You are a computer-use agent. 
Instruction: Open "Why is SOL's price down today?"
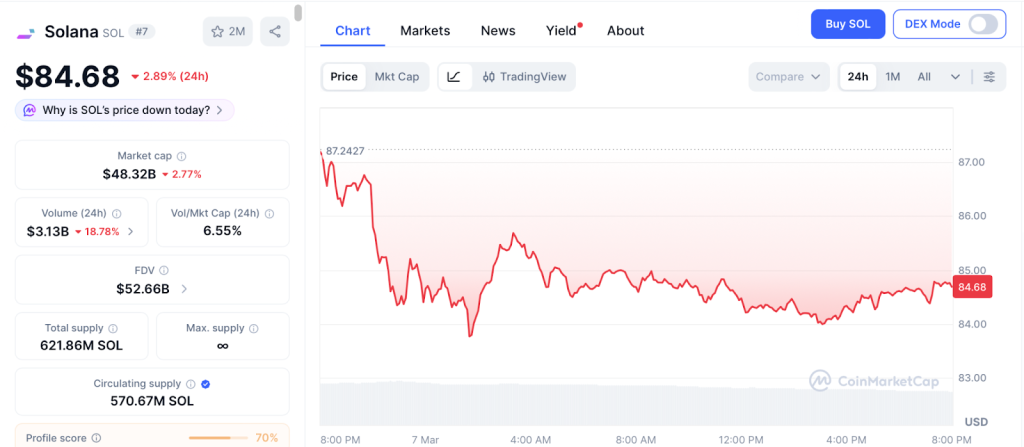(125, 110)
